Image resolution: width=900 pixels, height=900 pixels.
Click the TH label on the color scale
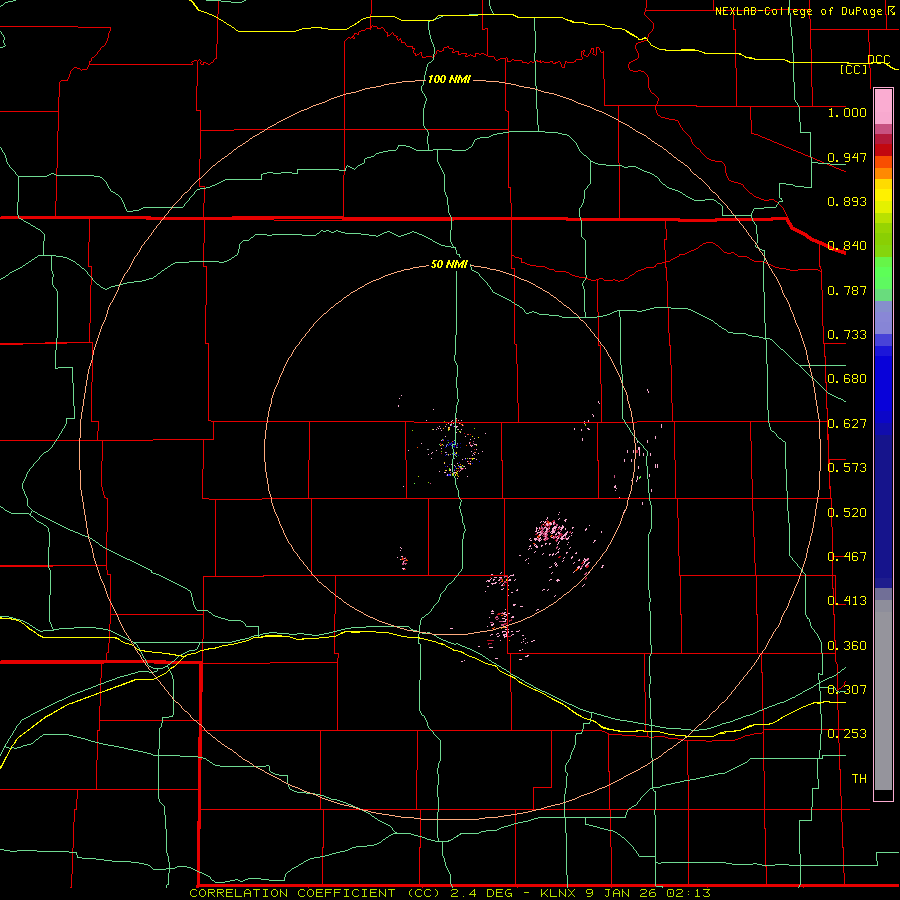[x=859, y=779]
